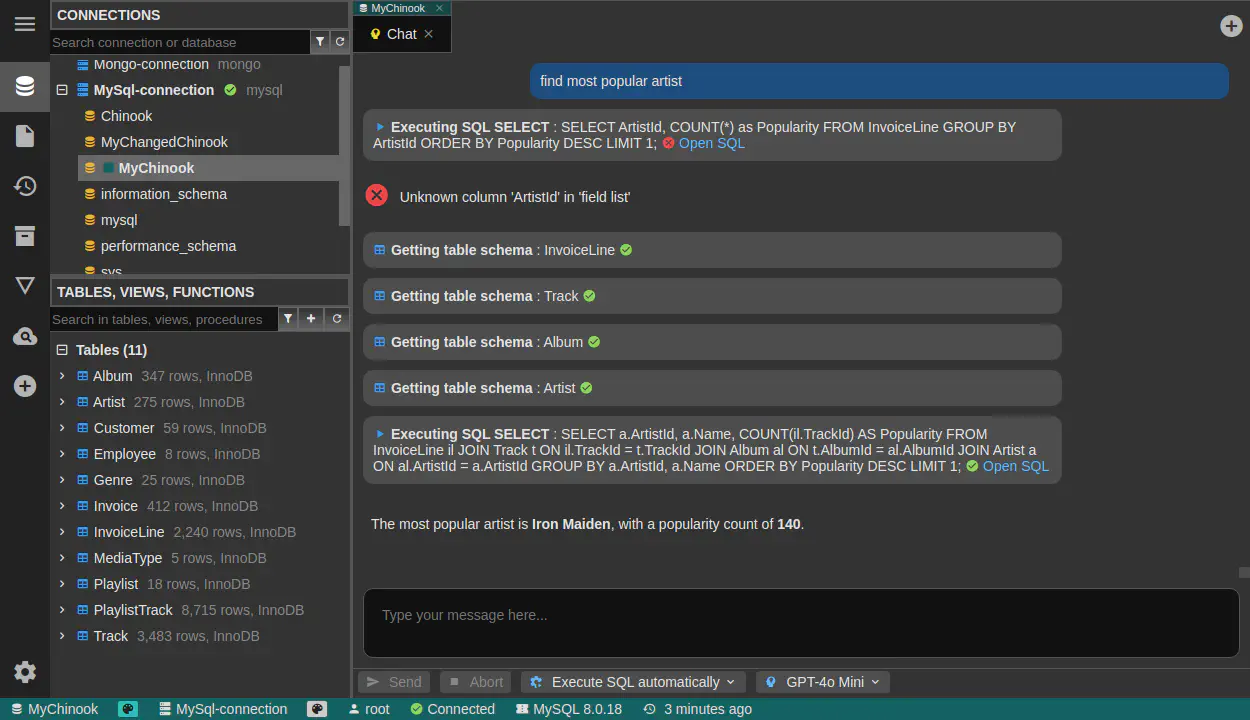Click the MyChangedChinook database icon
The width and height of the screenshot is (1250, 720).
pyautogui.click(x=90, y=142)
